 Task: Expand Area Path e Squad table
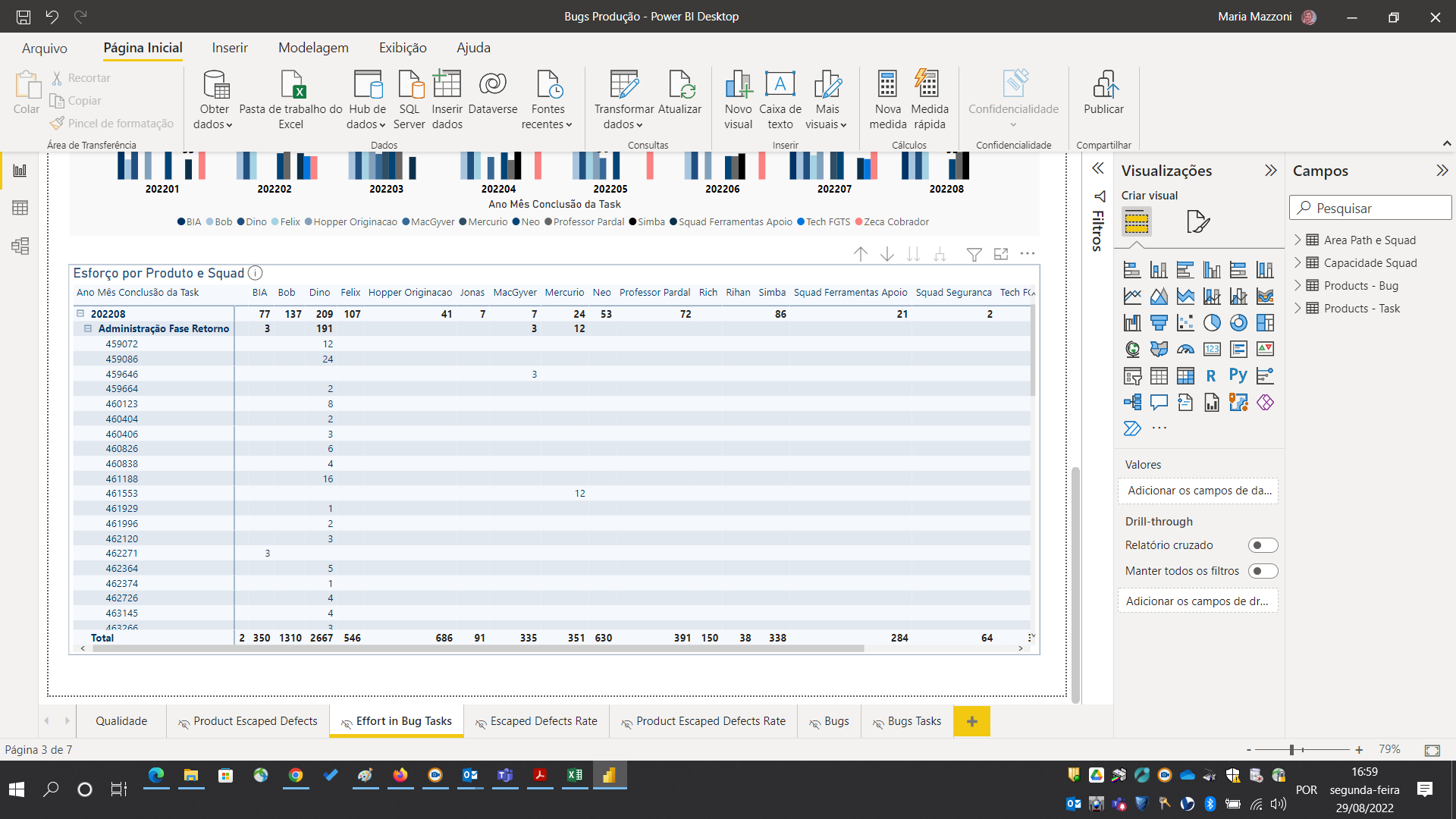click(x=1298, y=240)
